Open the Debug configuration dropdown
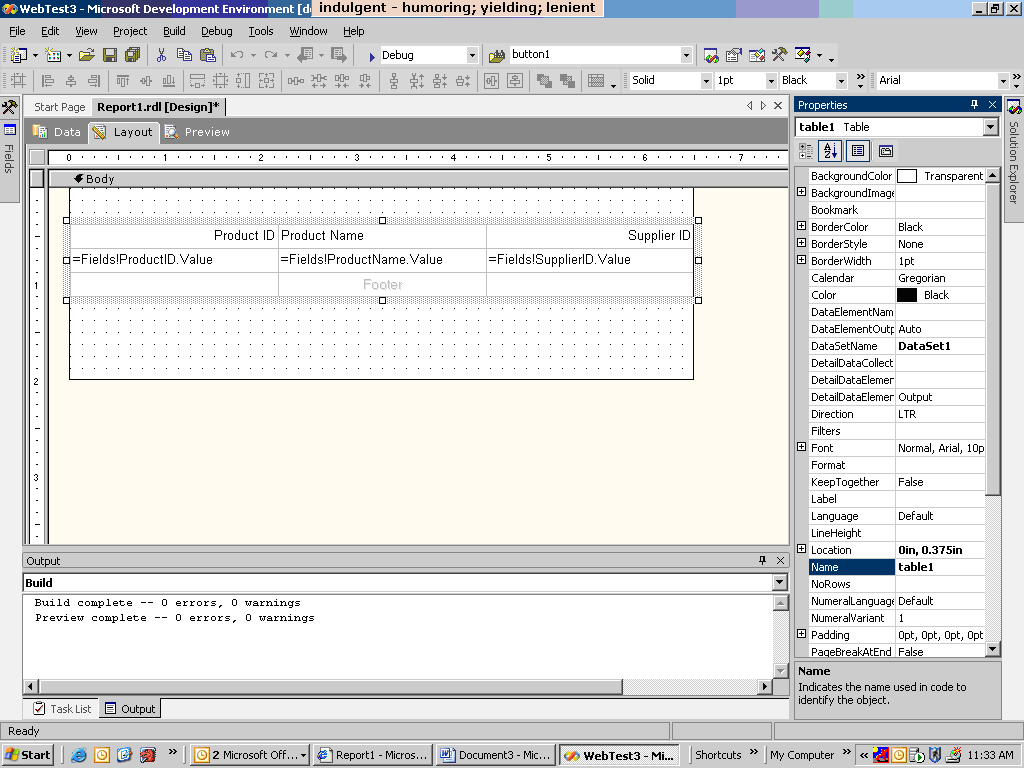 pos(472,56)
